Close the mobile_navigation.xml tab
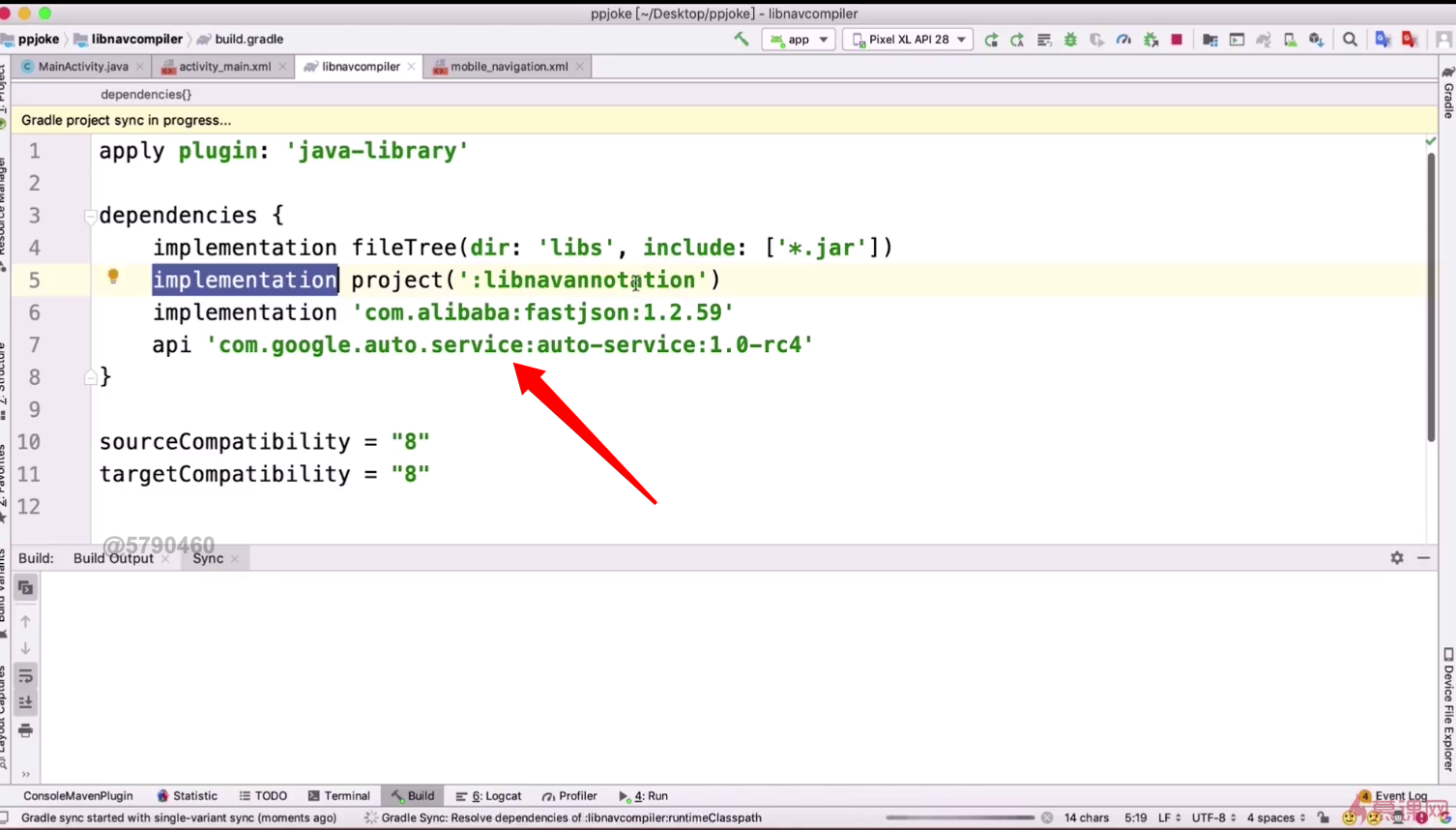The width and height of the screenshot is (1456, 830). click(x=579, y=67)
